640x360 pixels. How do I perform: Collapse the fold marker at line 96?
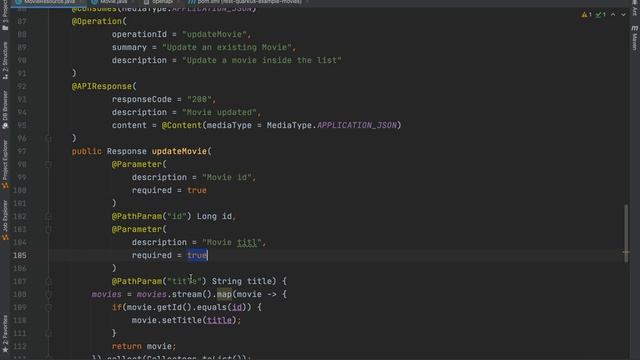coord(48,138)
